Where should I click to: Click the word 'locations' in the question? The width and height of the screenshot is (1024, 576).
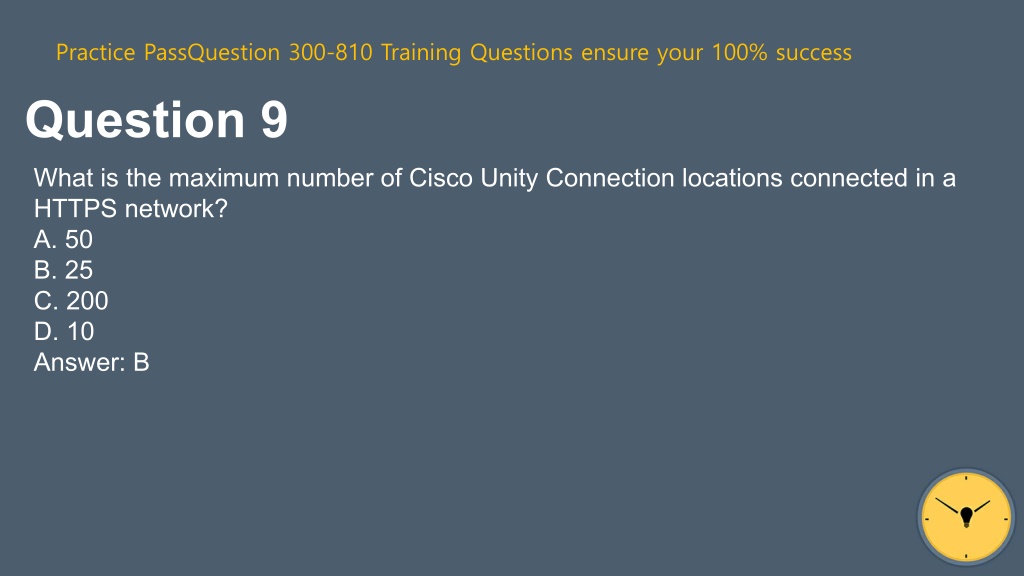pos(732,178)
